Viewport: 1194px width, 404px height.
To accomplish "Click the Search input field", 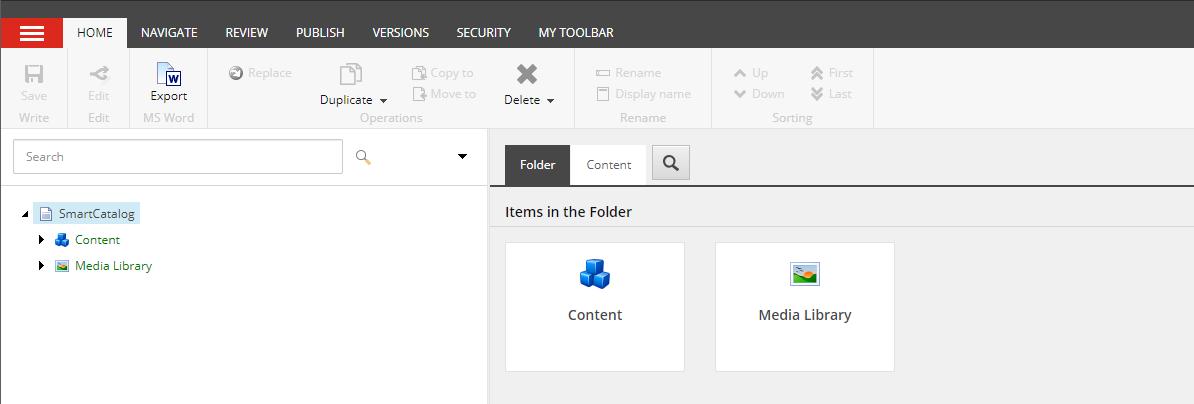I will coord(178,157).
